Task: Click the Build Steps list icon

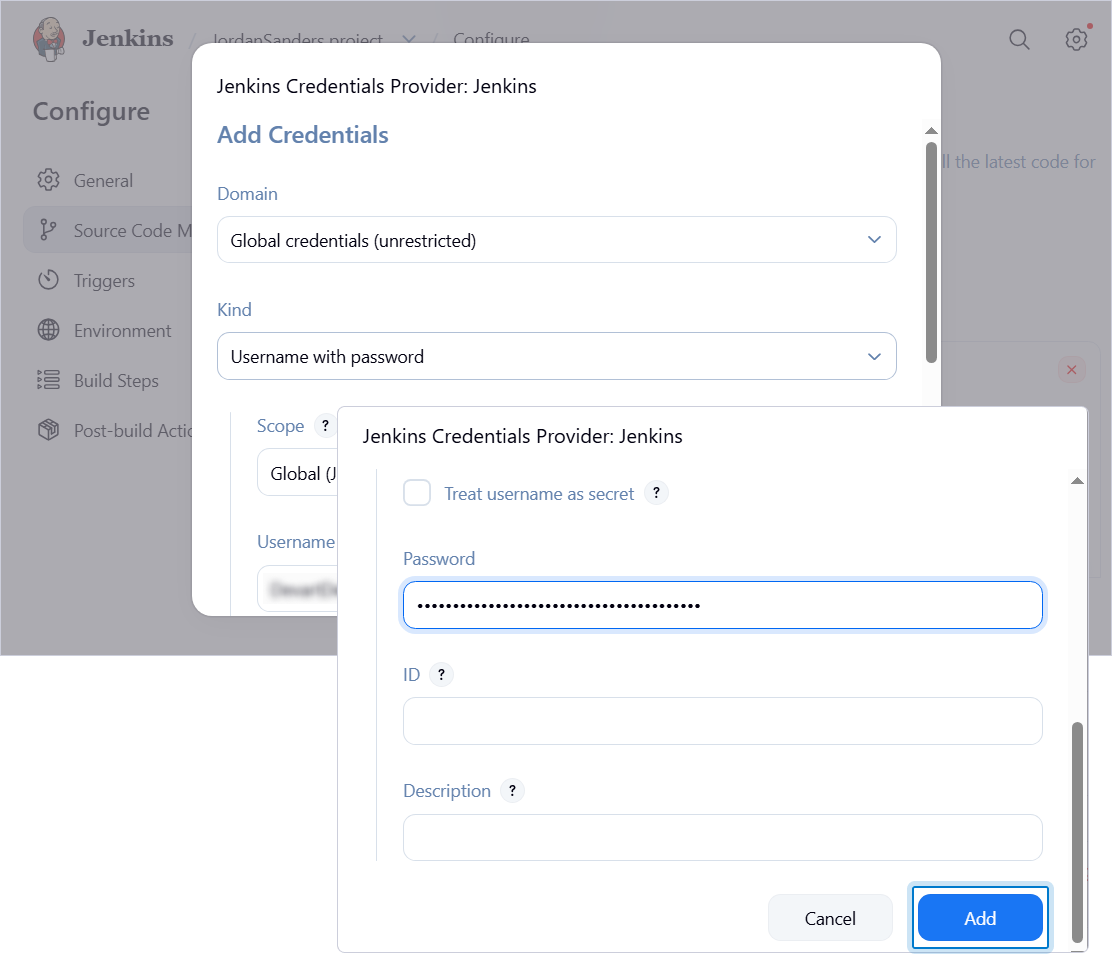Action: (x=48, y=380)
